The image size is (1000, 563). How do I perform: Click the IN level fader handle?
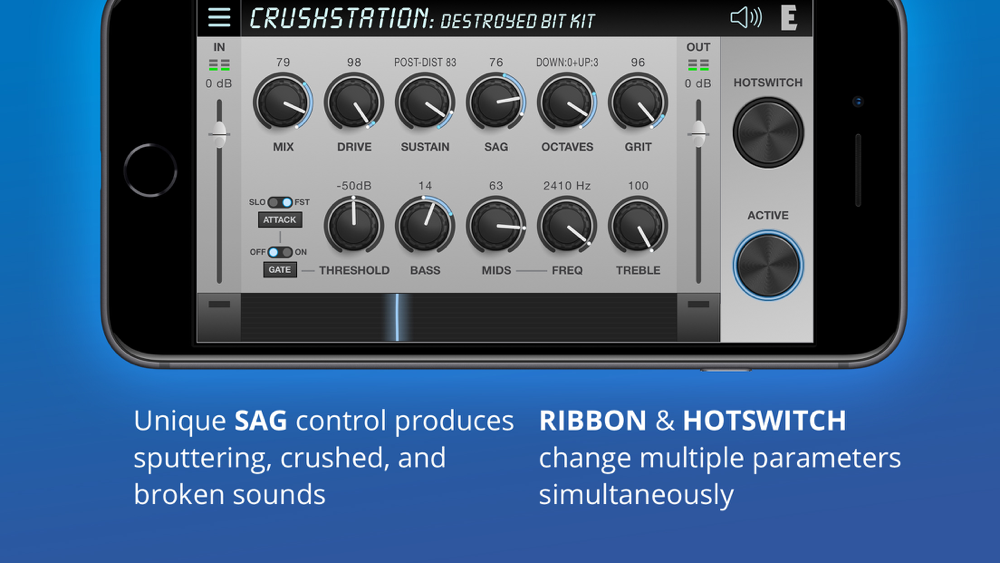219,134
